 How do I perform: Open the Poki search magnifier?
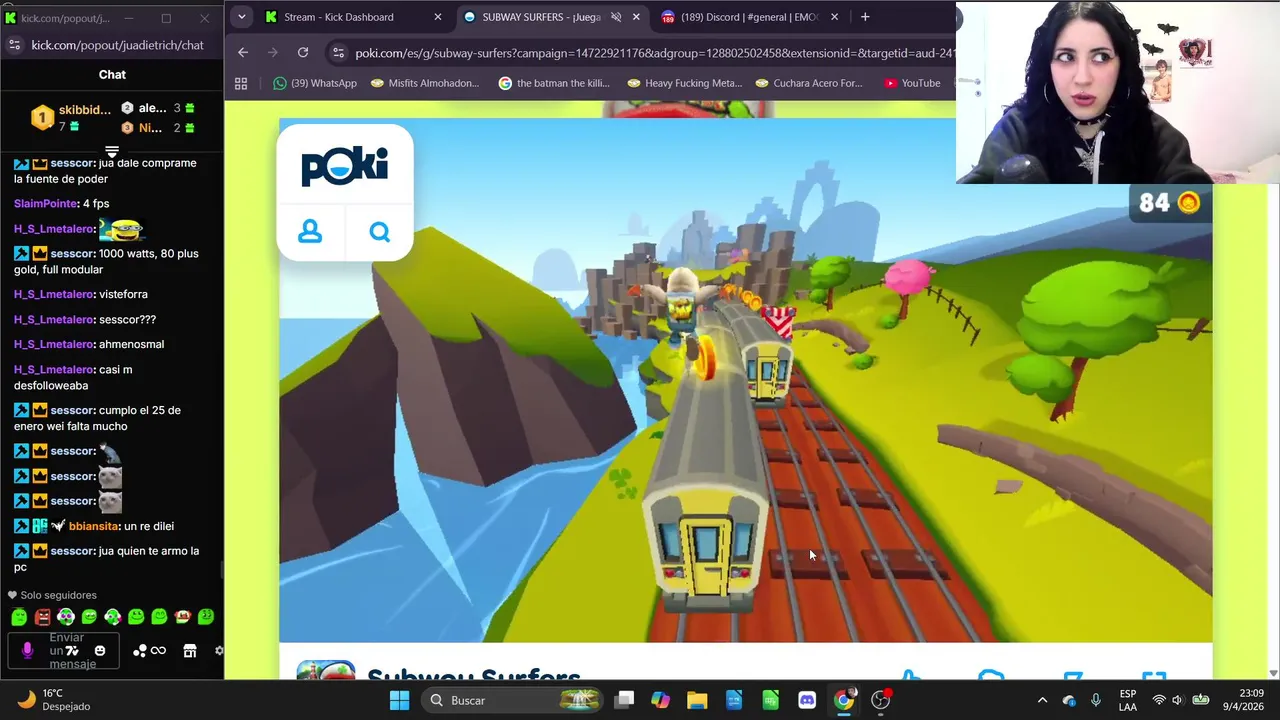379,232
